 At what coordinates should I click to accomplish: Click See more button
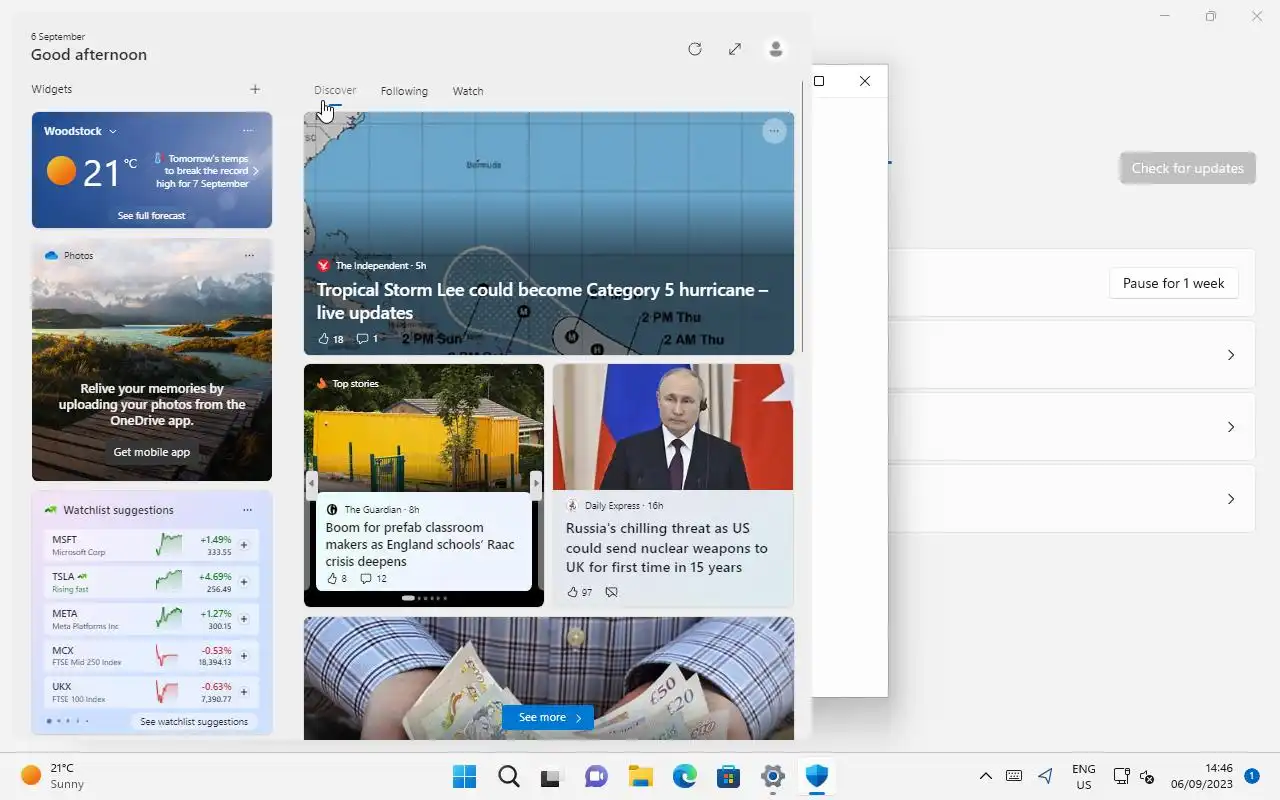click(548, 717)
